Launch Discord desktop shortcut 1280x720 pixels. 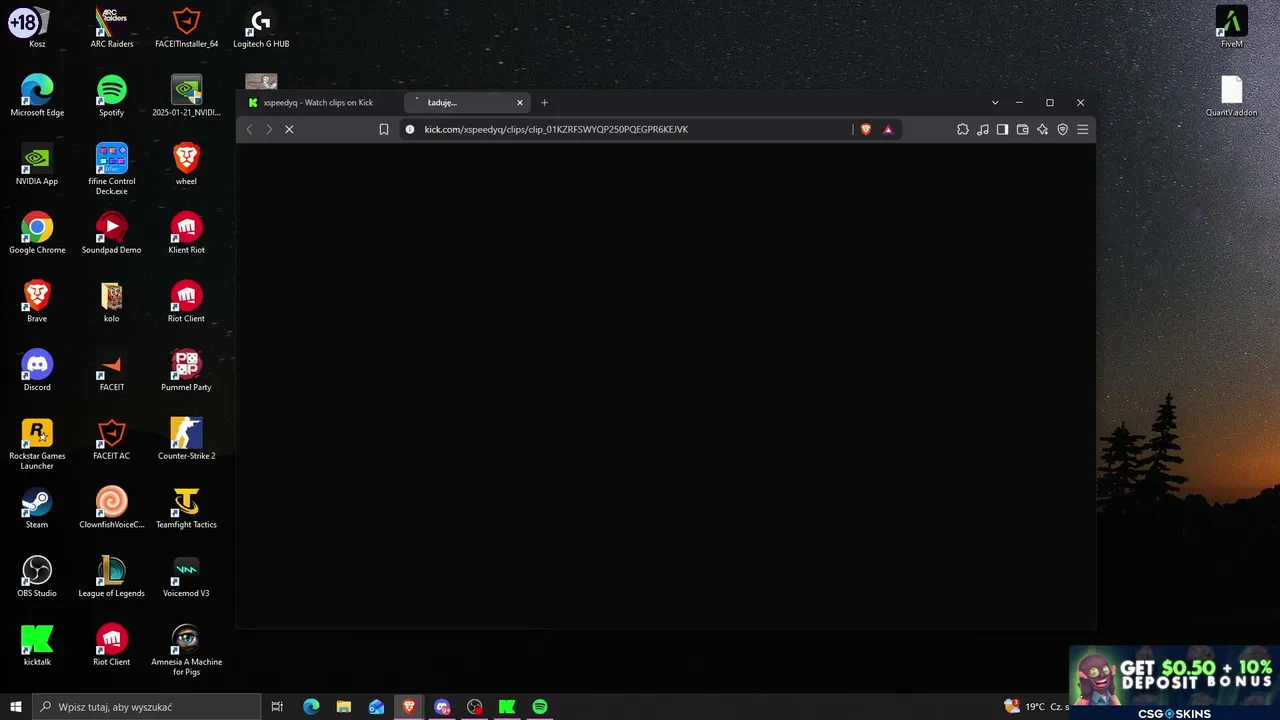[37, 371]
